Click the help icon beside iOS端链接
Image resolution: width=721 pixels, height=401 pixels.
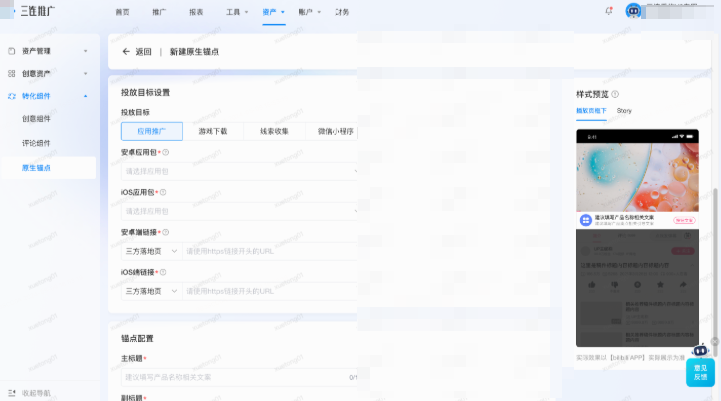163,272
